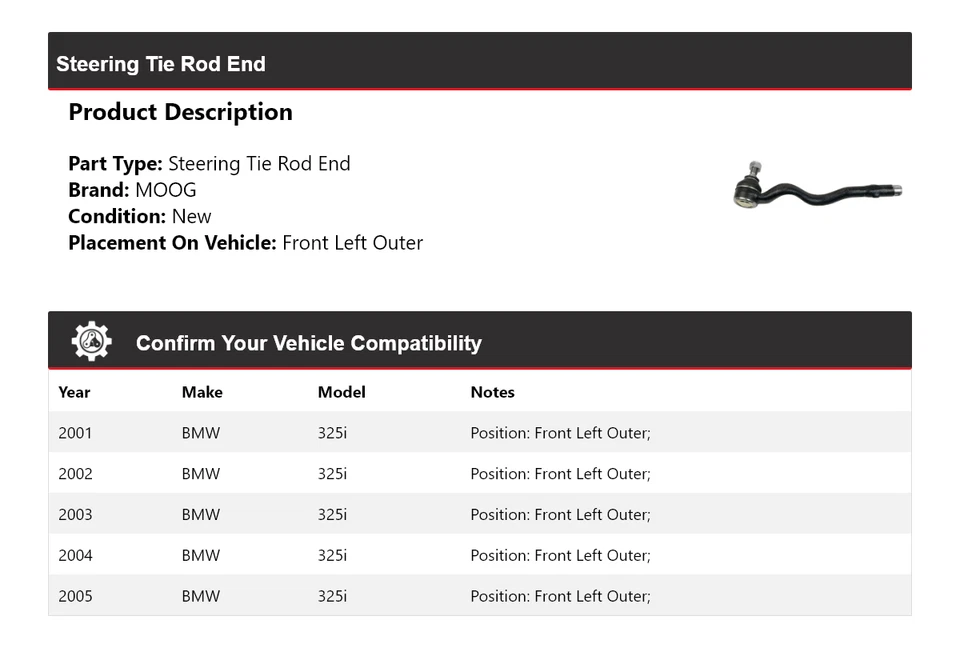Click the Placement On Vehicle label
This screenshot has width=960, height=648.
tap(172, 243)
